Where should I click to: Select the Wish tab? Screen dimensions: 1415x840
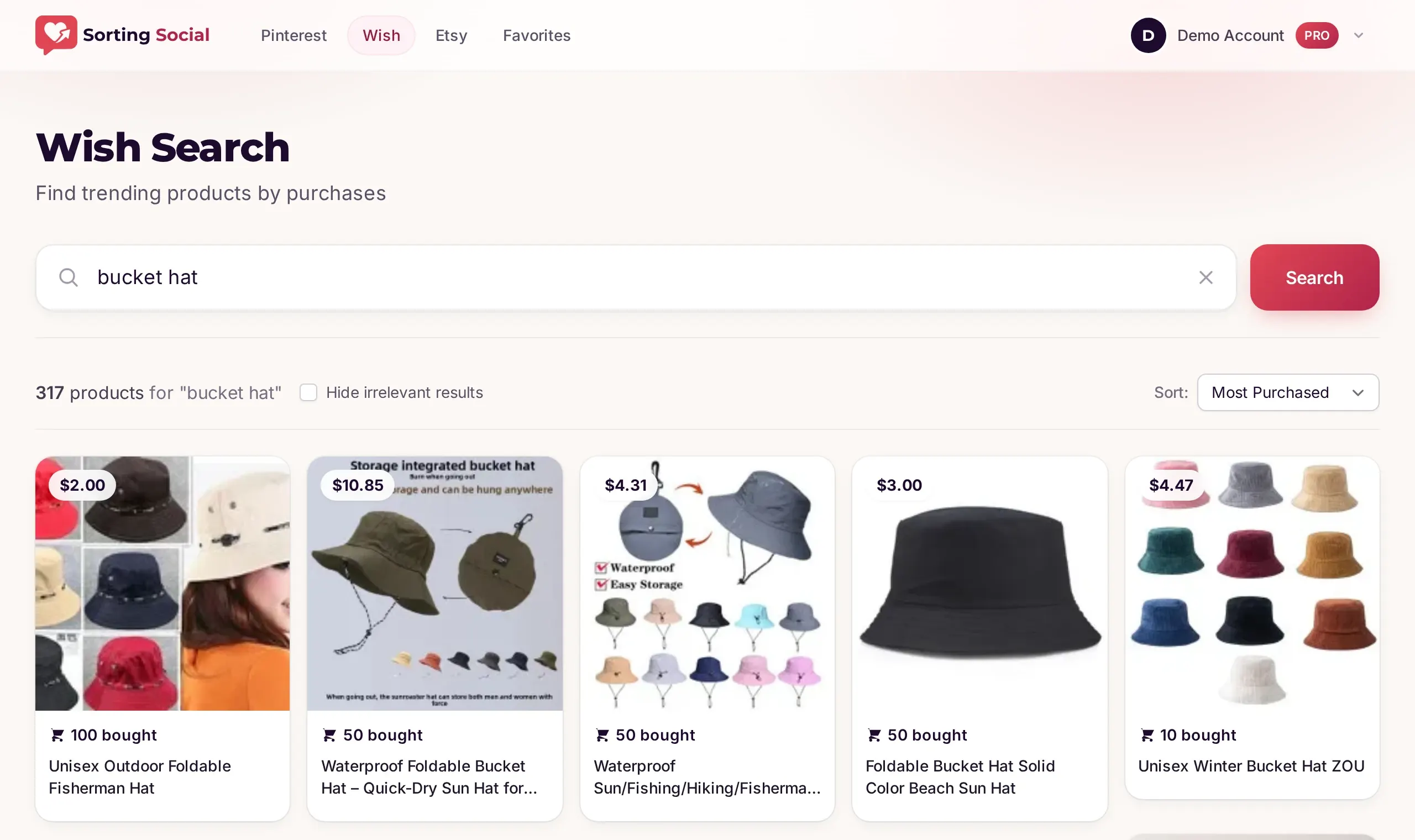381,35
